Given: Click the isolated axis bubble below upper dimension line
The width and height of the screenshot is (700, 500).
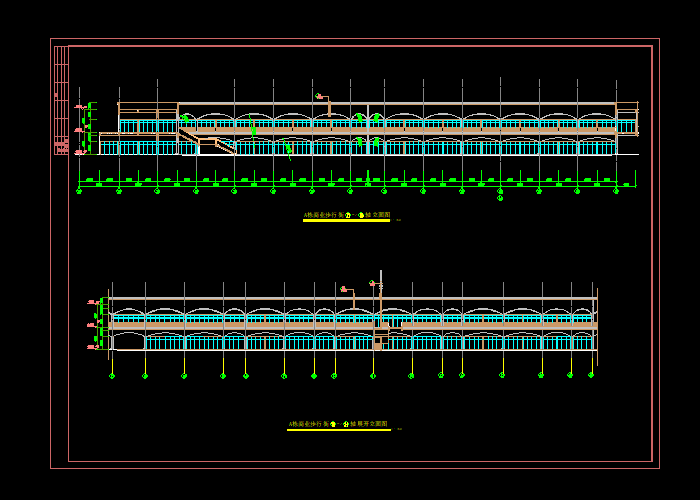Looking at the screenshot, I should (500, 198).
